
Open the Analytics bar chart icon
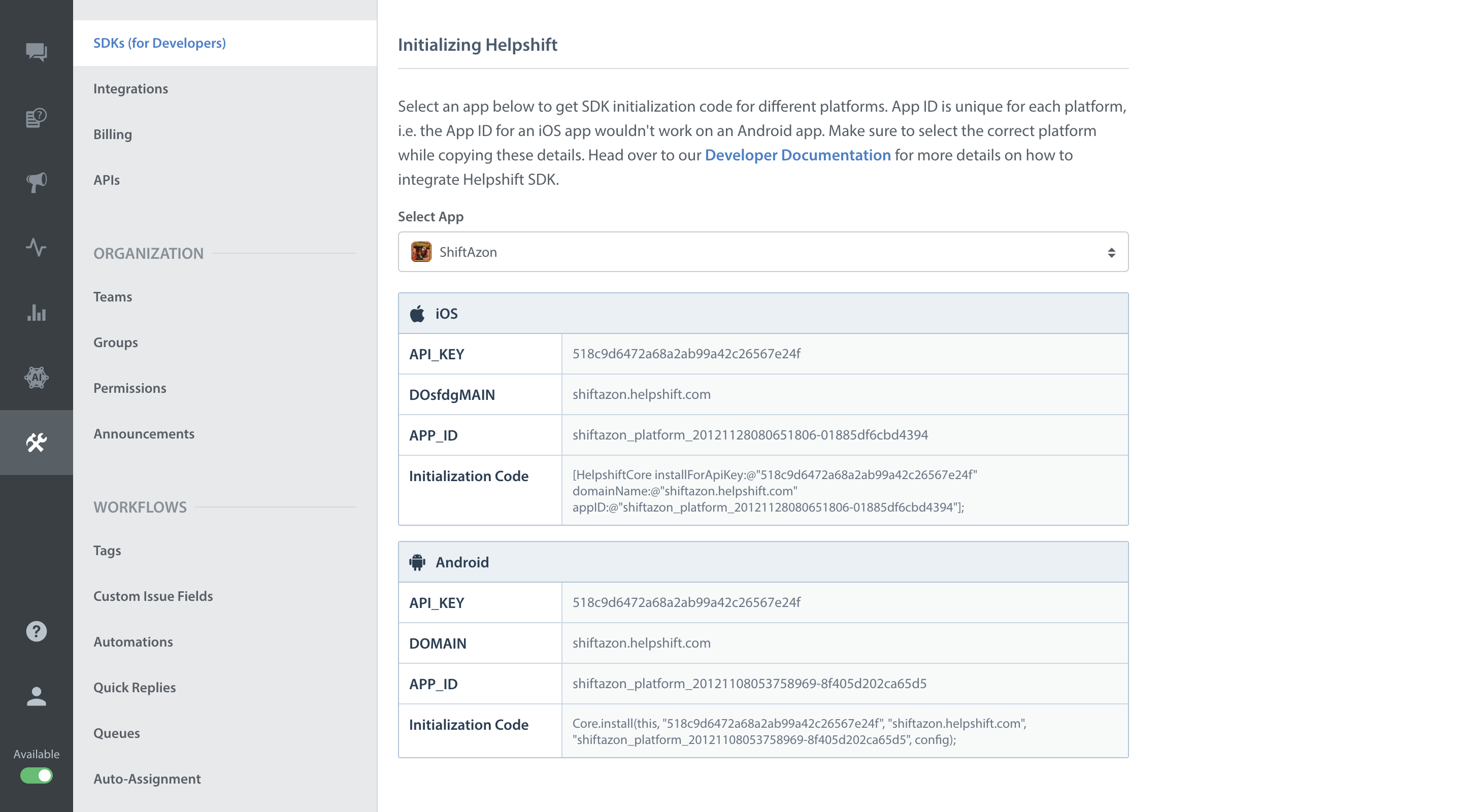(37, 313)
